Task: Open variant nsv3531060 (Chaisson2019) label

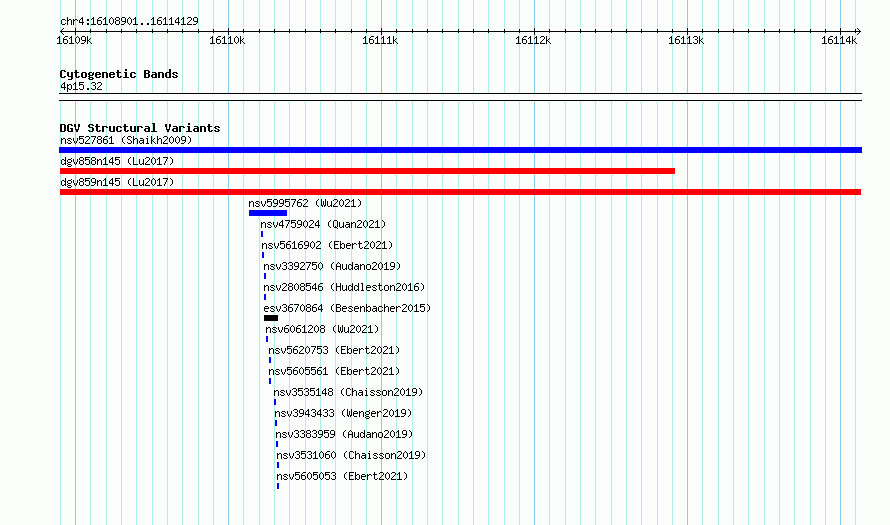Action: click(351, 455)
